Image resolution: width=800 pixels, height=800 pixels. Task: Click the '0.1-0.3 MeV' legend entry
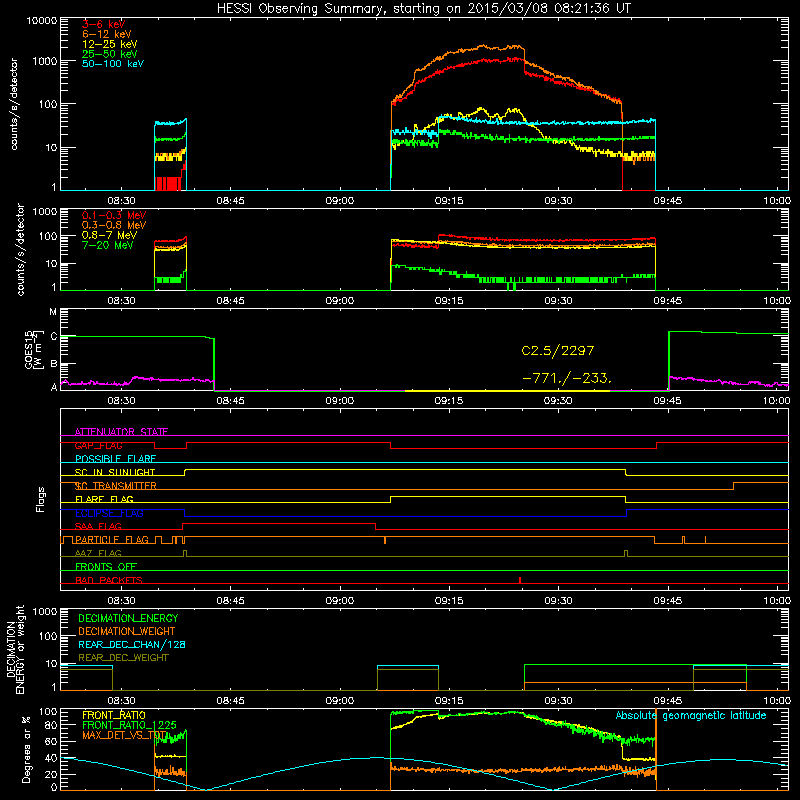(x=114, y=215)
